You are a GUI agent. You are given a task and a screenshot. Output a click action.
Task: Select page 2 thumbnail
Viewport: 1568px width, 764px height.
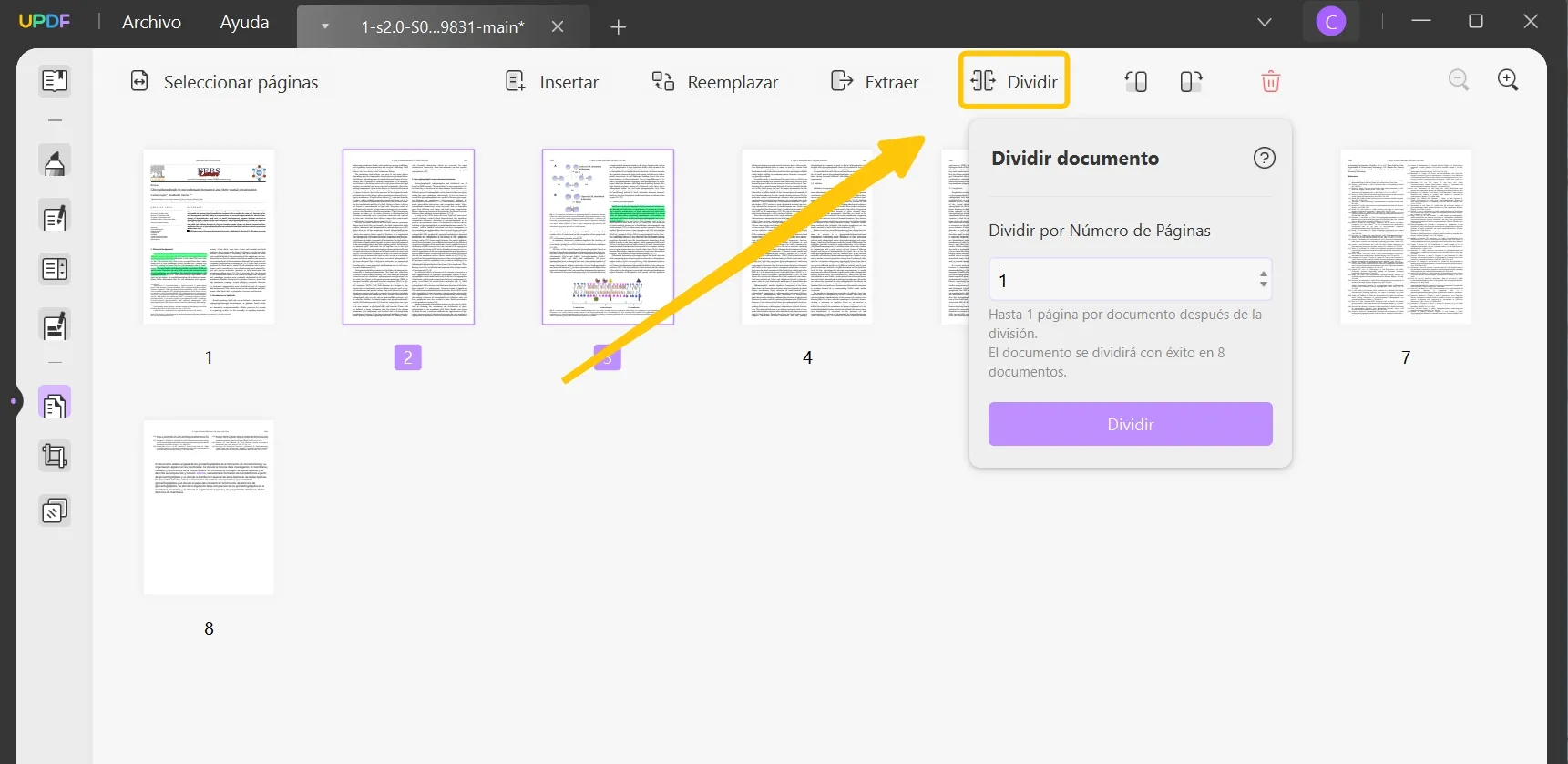(x=408, y=237)
